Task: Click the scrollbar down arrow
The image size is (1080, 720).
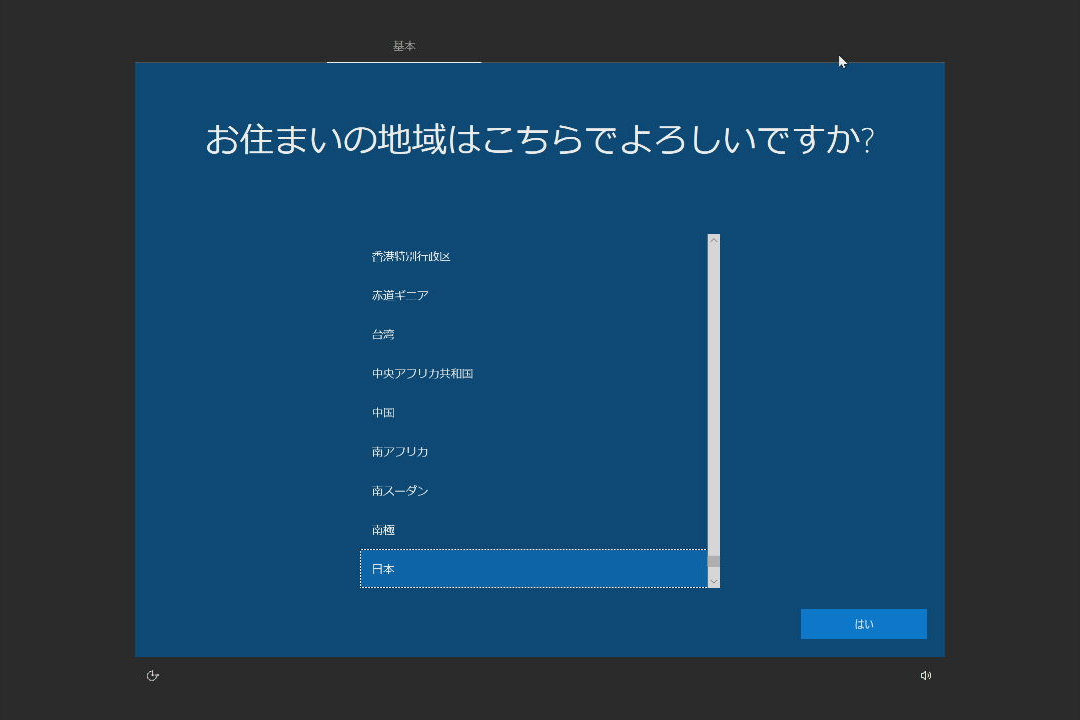Action: 714,582
